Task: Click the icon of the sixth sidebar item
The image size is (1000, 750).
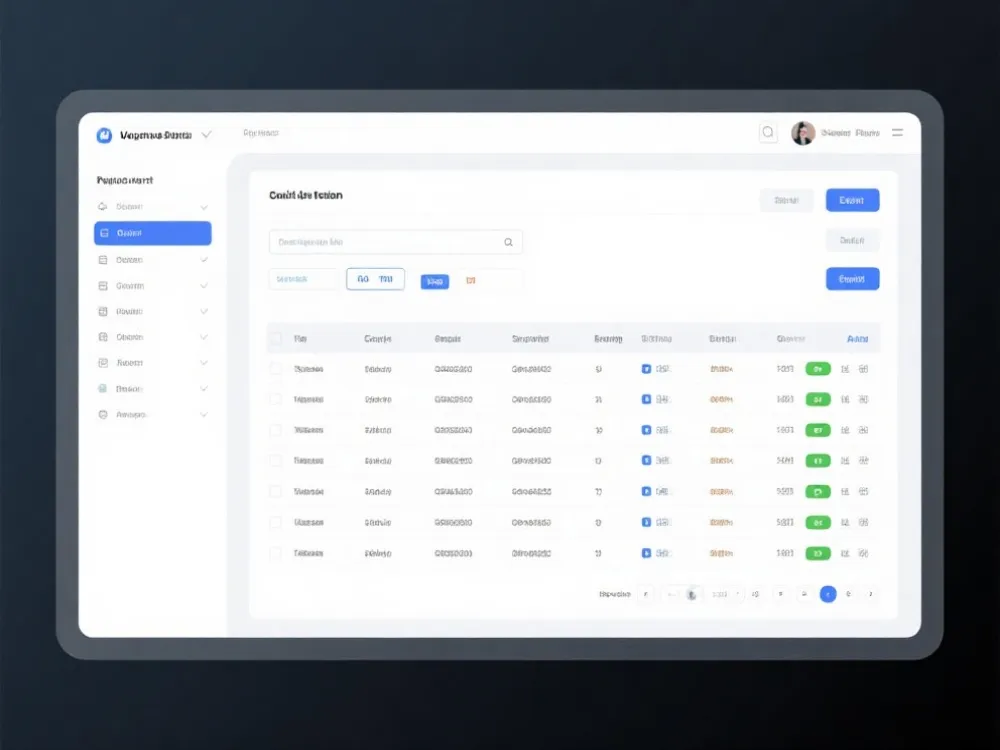Action: click(103, 337)
